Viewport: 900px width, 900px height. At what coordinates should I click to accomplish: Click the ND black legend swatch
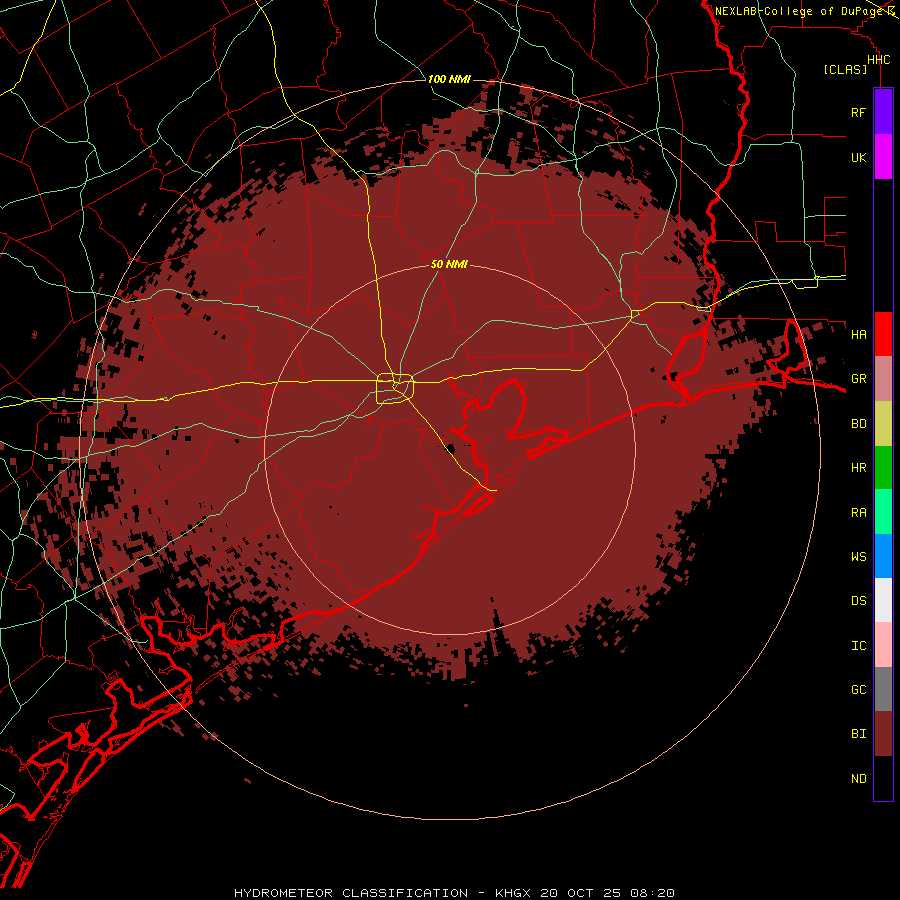883,778
